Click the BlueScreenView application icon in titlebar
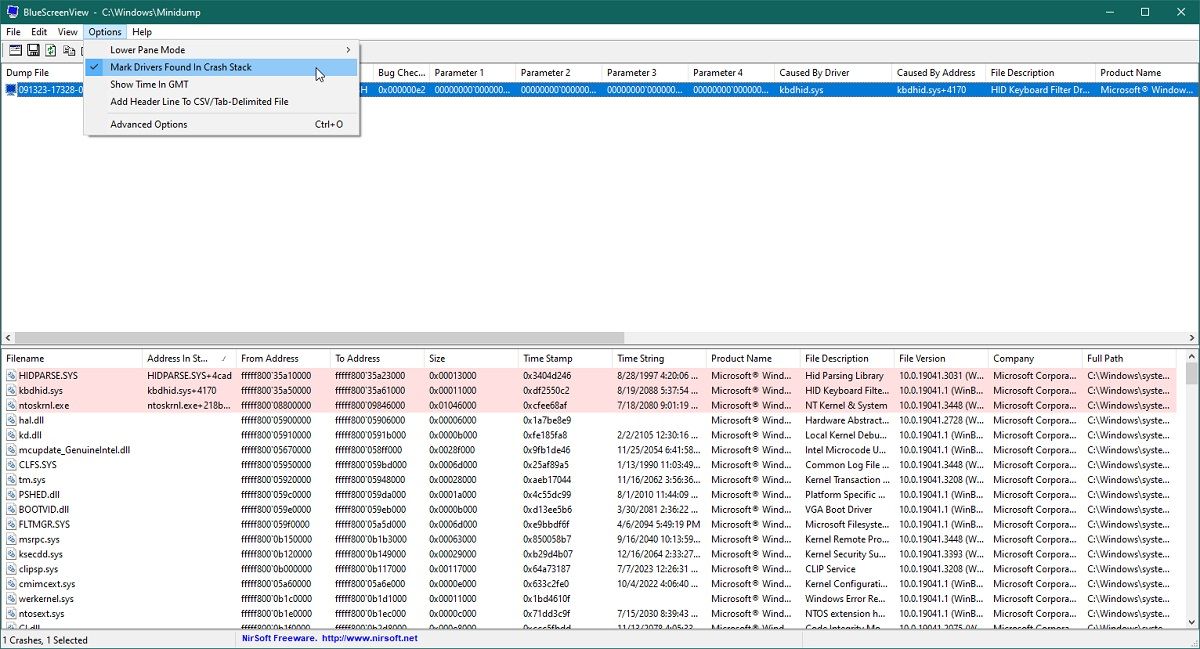Viewport: 1200px width, 649px height. click(x=10, y=11)
